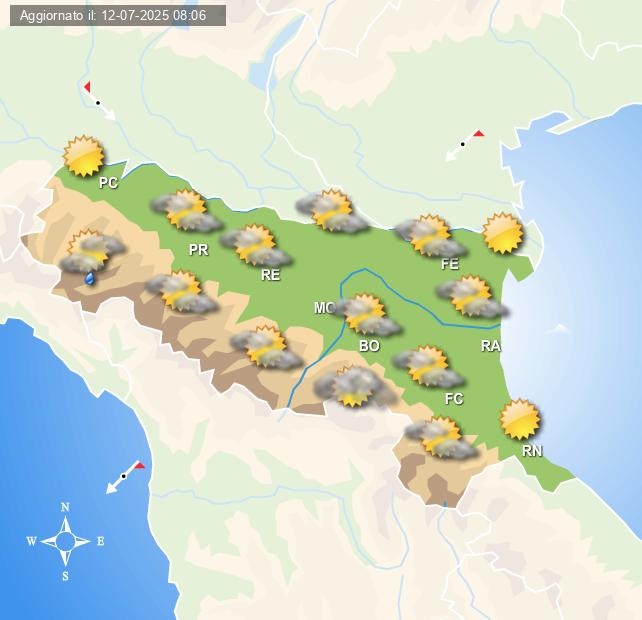The width and height of the screenshot is (642, 620).
Task: Click the sunny icon above PC
Action: [x=84, y=156]
